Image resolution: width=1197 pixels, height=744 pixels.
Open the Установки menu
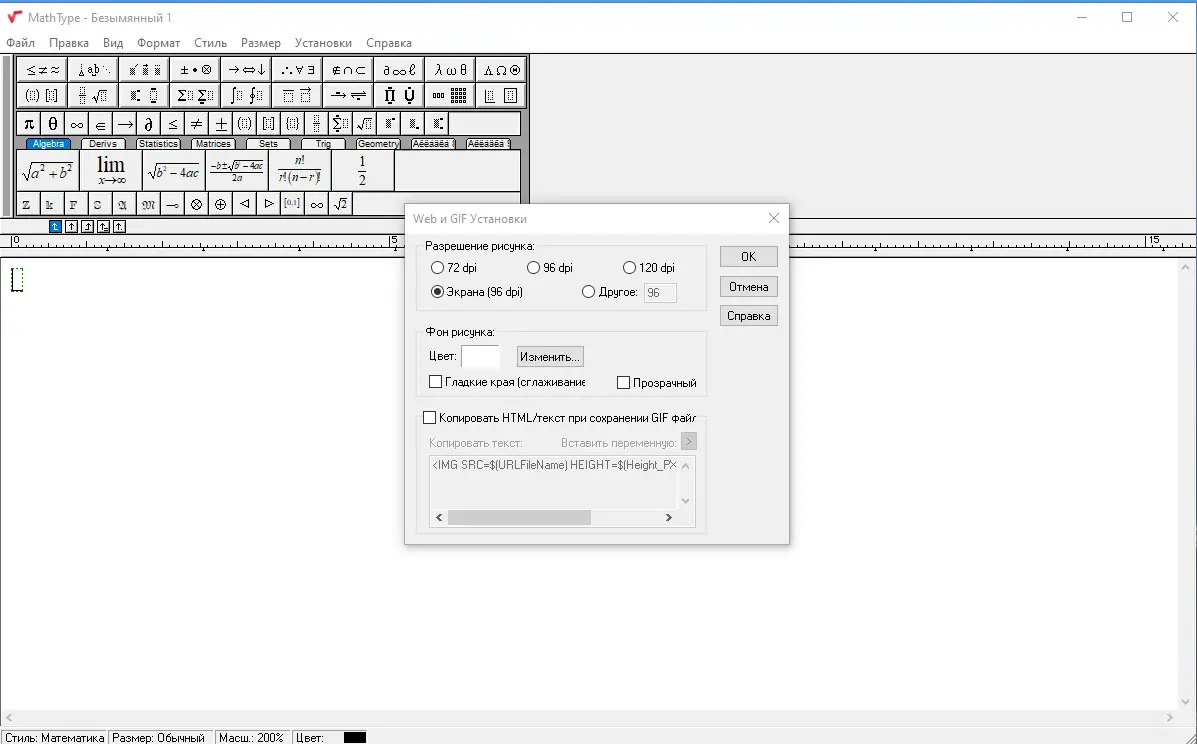(x=321, y=43)
